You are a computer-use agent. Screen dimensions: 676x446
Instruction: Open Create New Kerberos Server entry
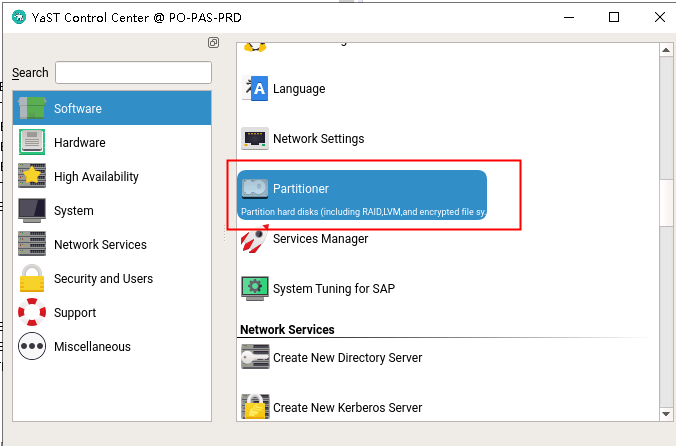coord(347,408)
